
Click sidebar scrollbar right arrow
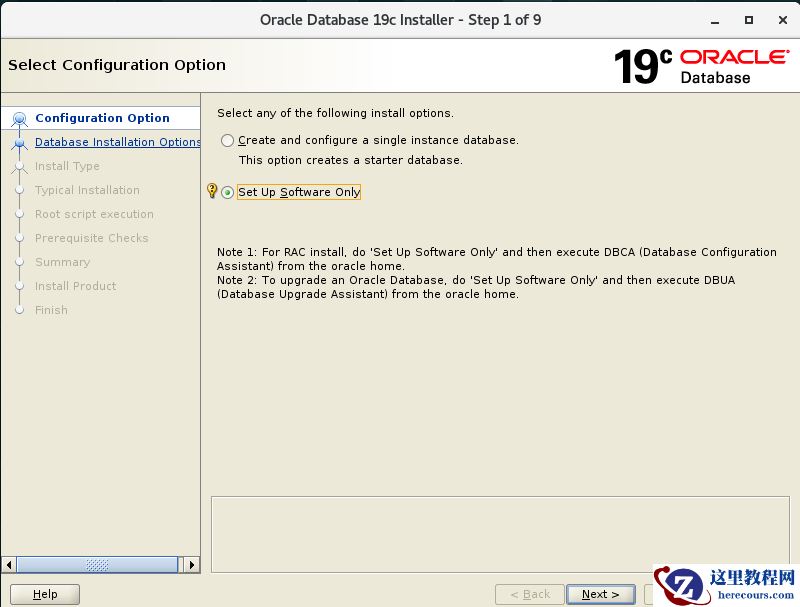coord(192,565)
